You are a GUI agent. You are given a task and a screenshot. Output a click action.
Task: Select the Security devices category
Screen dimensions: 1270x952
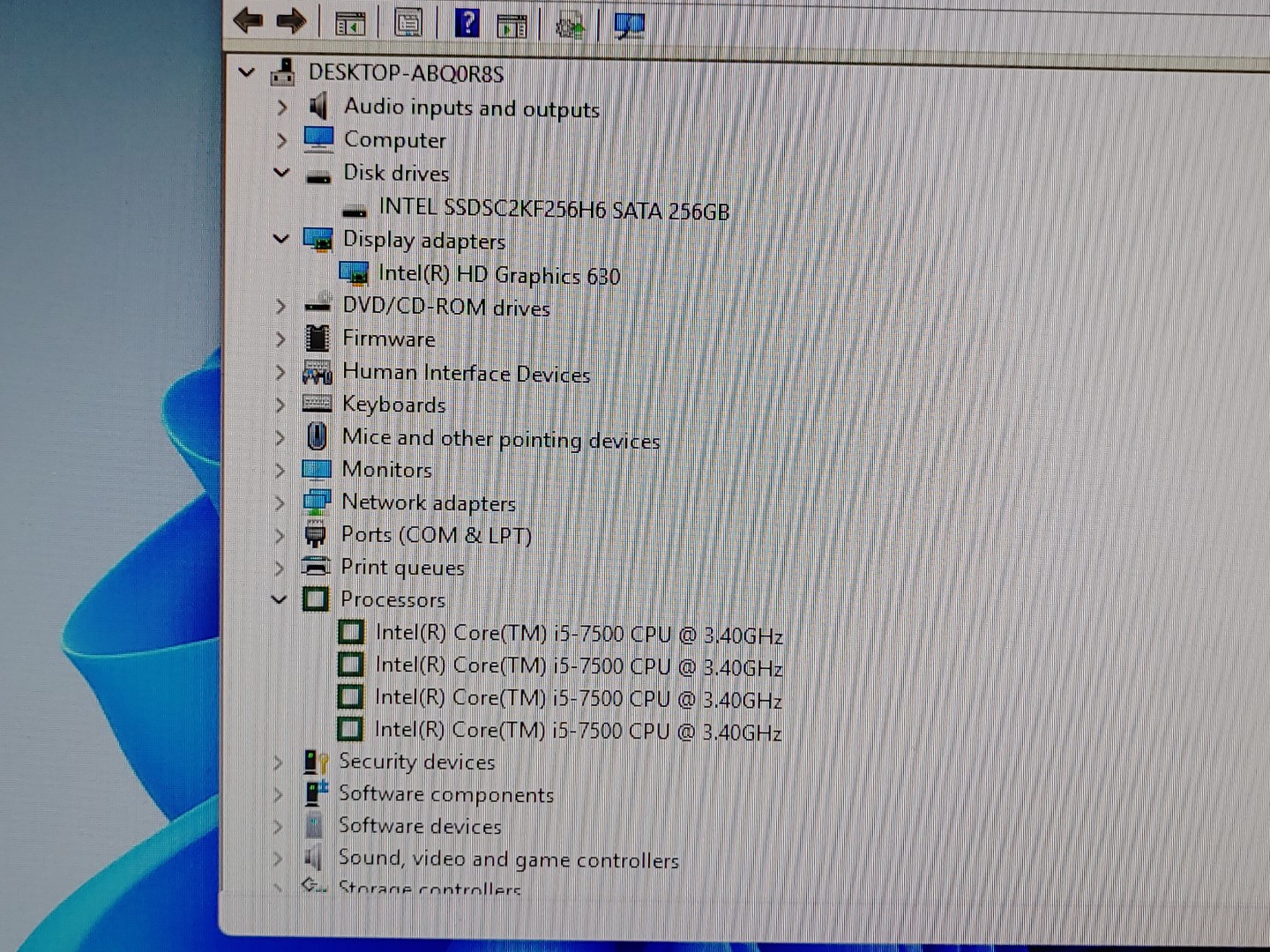pos(416,761)
